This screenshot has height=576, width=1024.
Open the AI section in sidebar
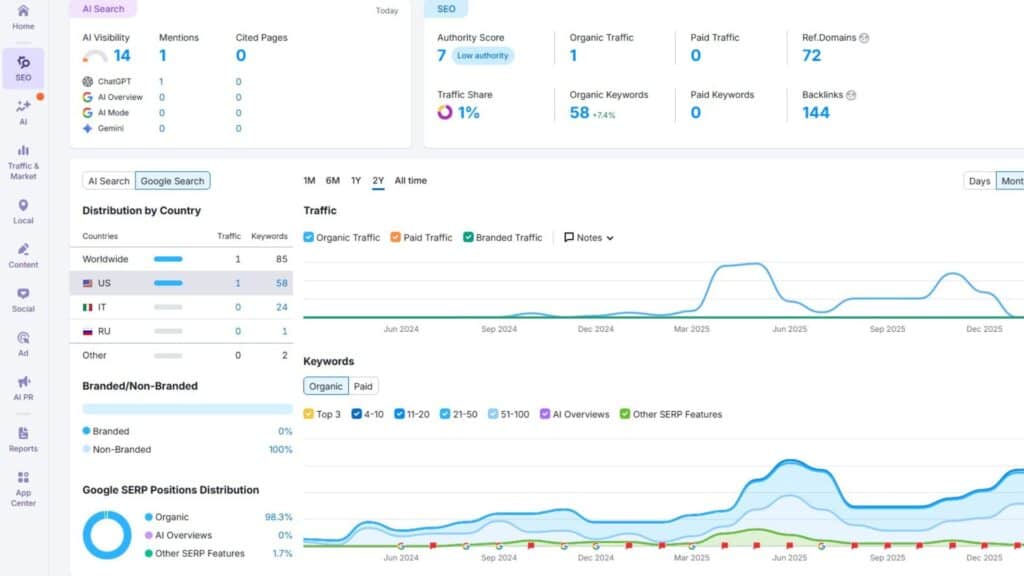click(23, 110)
